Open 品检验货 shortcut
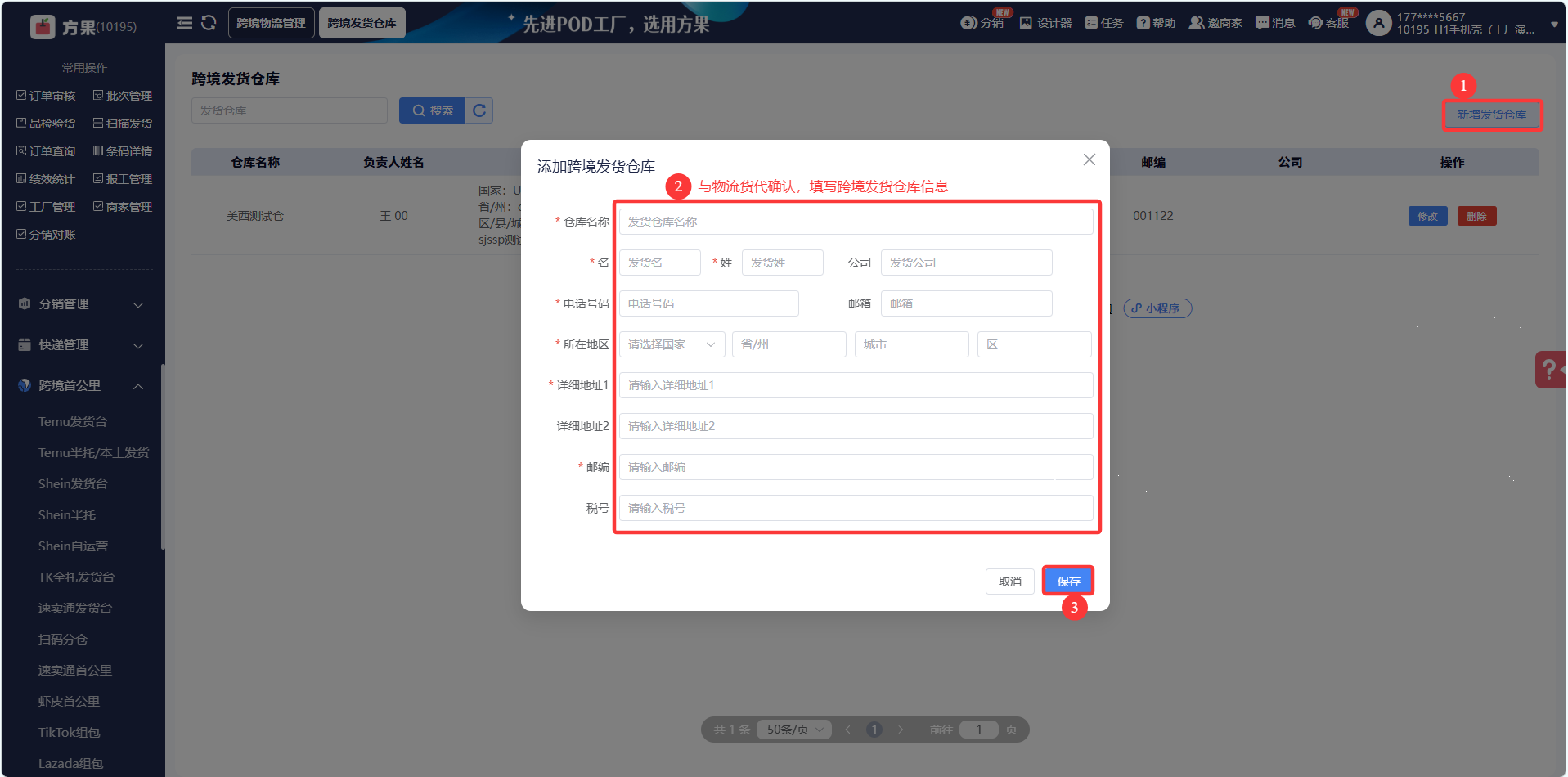Image resolution: width=1568 pixels, height=777 pixels. (x=46, y=124)
